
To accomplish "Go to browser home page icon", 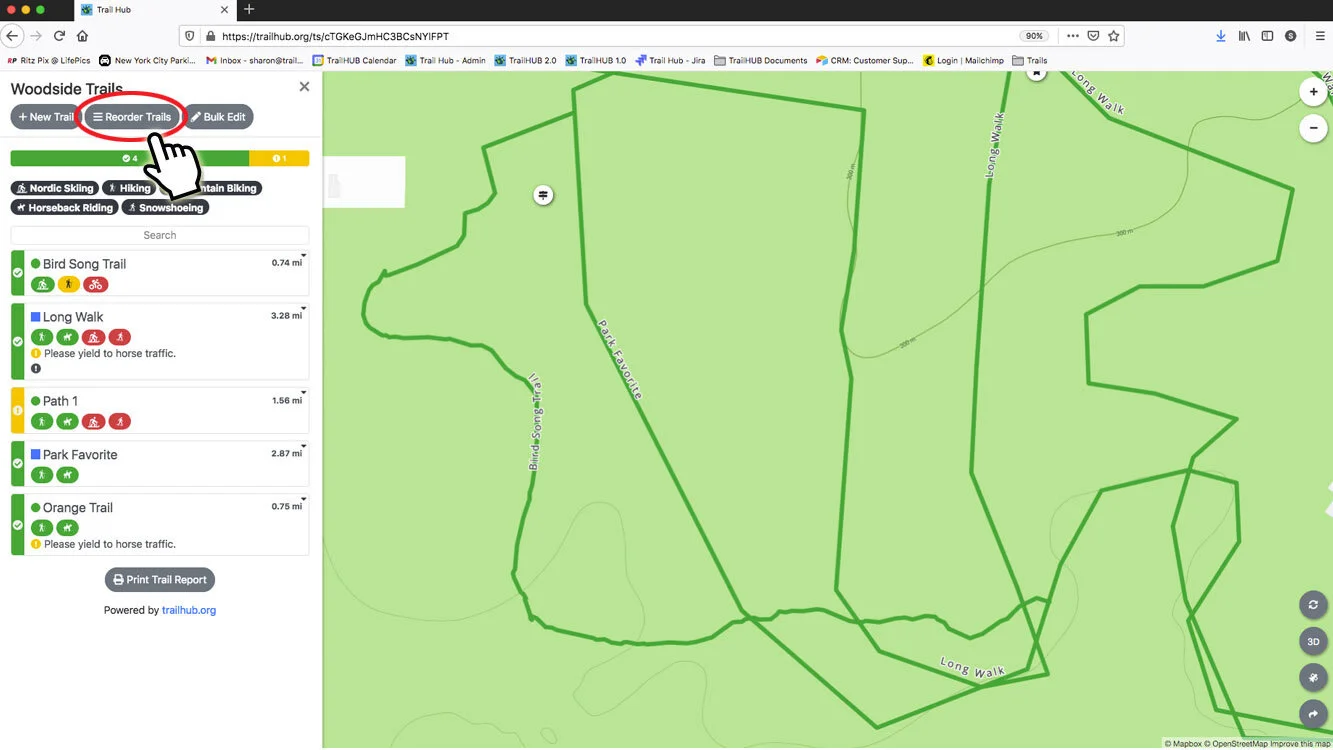I will coord(83,36).
